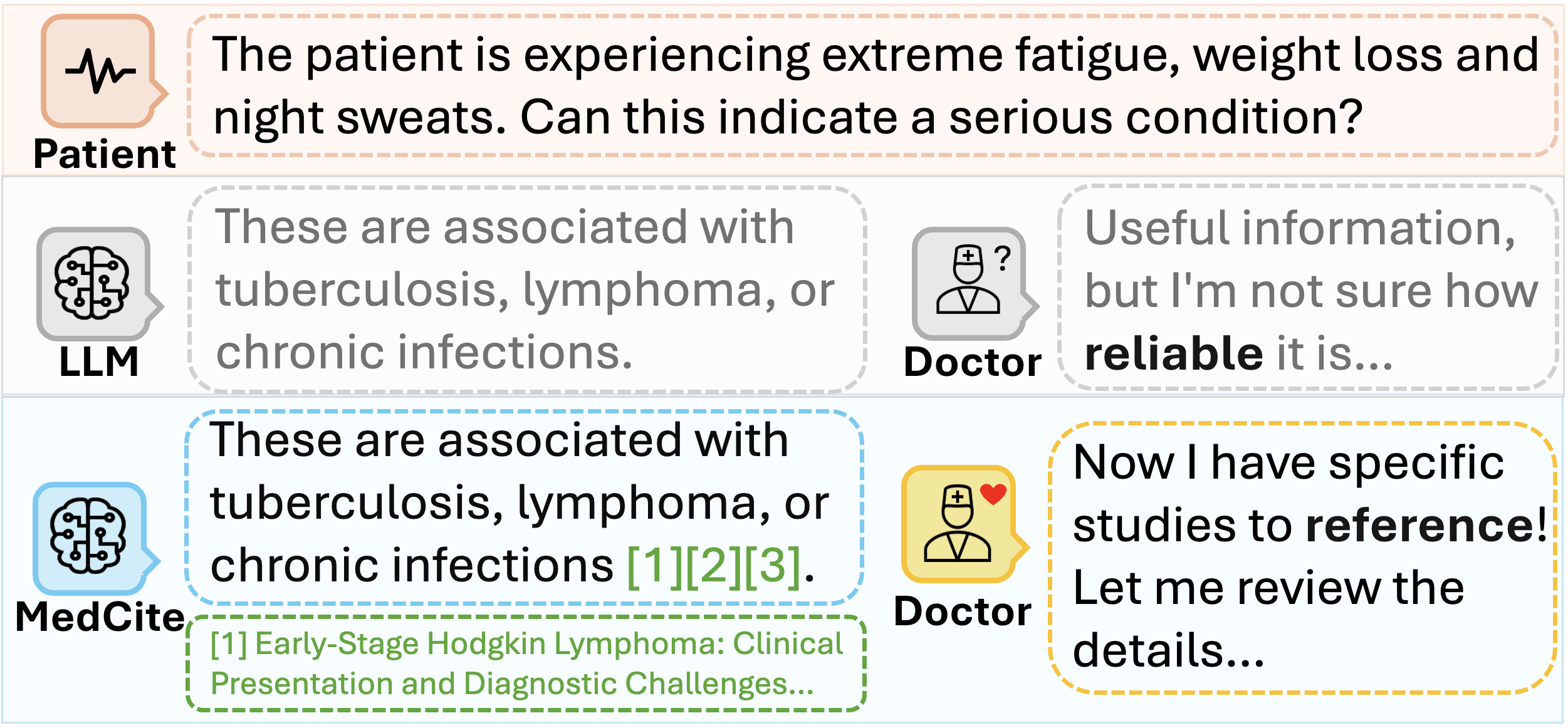Image resolution: width=1568 pixels, height=728 pixels.
Task: Click the MedCite label text
Action: click(x=100, y=618)
